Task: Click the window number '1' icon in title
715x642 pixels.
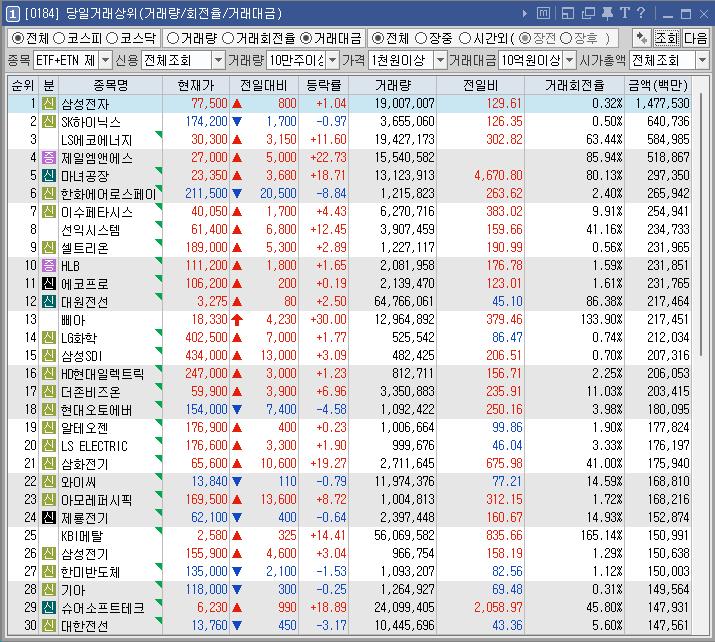Action: 12,14
